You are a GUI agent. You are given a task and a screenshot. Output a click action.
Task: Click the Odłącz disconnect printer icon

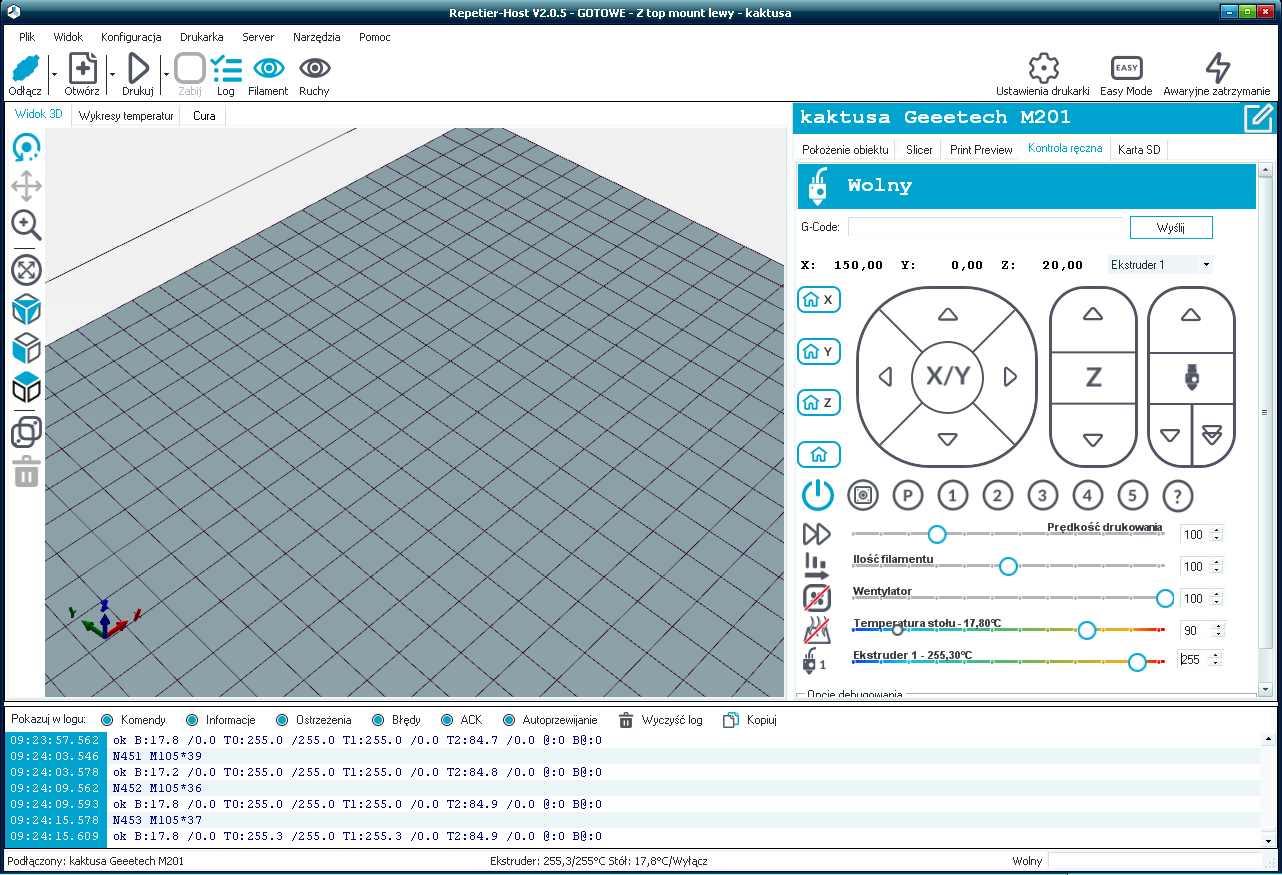pos(25,69)
